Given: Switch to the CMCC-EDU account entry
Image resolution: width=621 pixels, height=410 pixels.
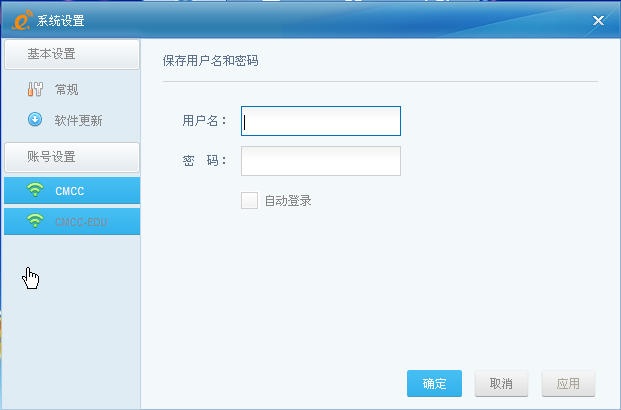Looking at the screenshot, I should click(x=80, y=221).
